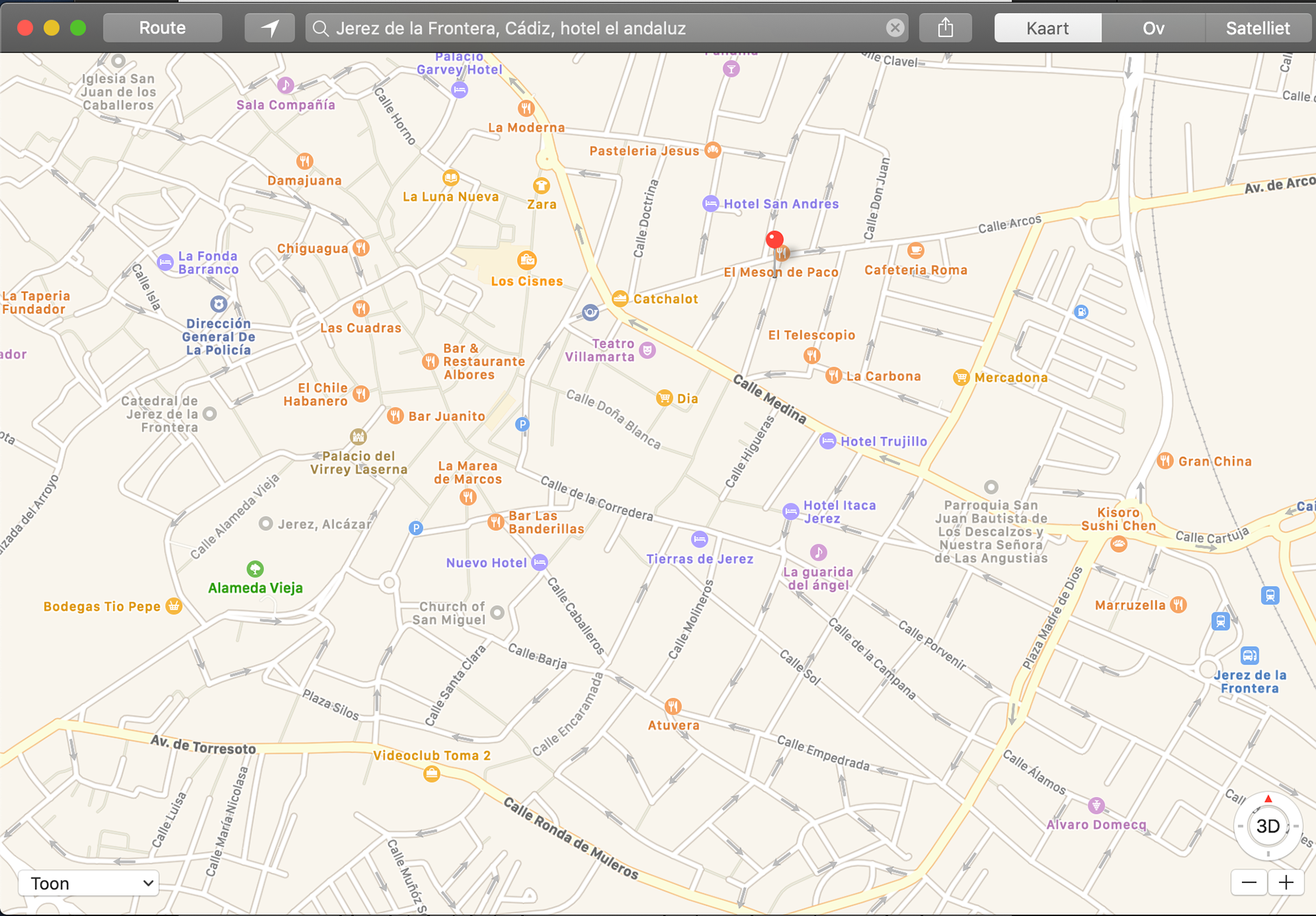Click the Tierras de Jerez hotel icon

click(699, 539)
